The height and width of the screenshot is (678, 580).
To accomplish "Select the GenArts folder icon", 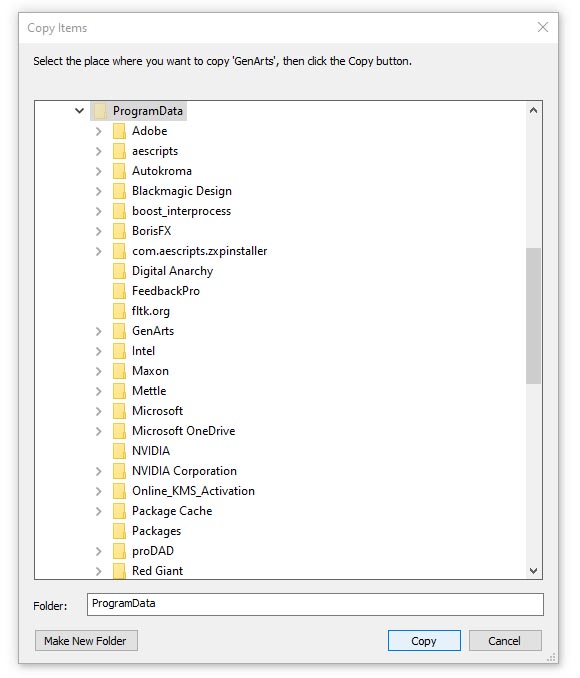I will pos(119,331).
